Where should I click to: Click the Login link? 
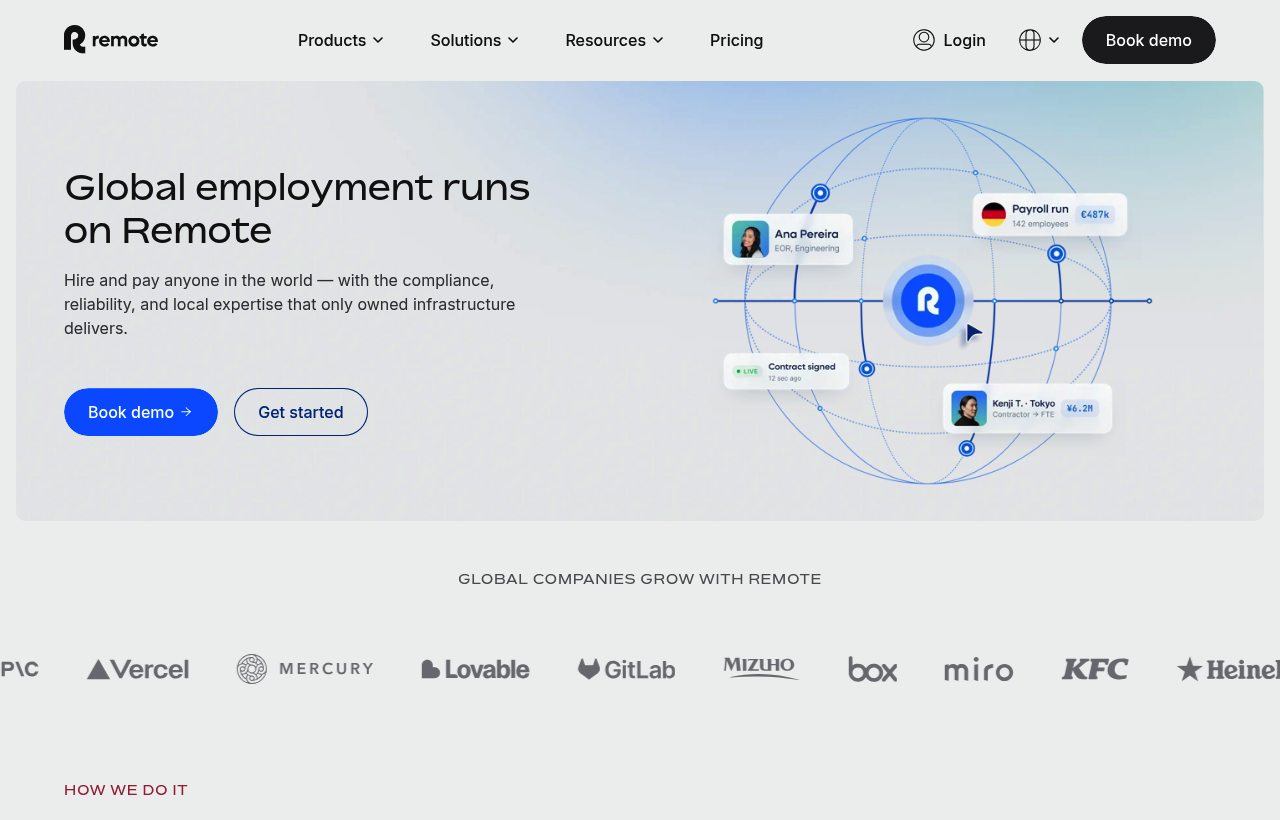[949, 40]
